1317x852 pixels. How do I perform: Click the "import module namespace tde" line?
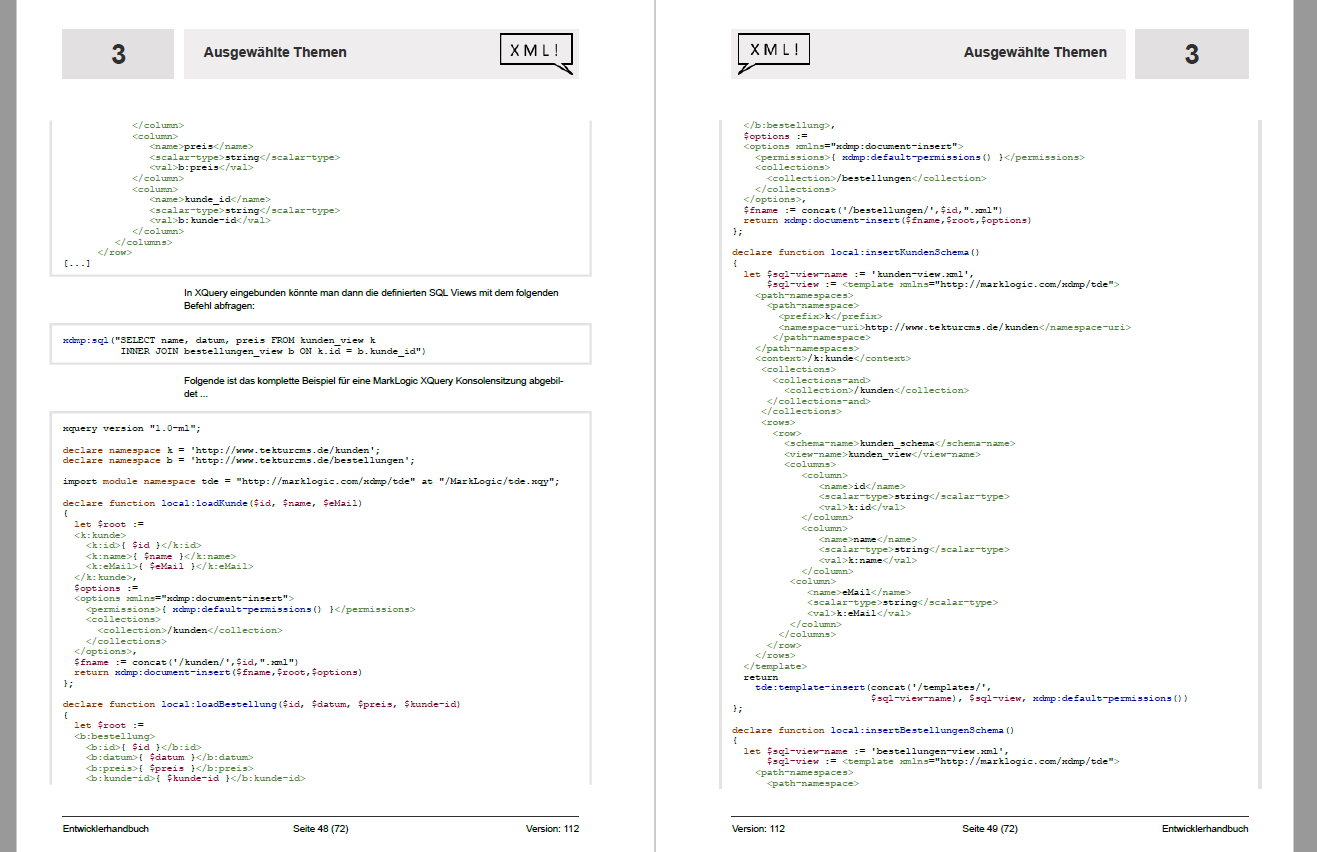pos(310,481)
